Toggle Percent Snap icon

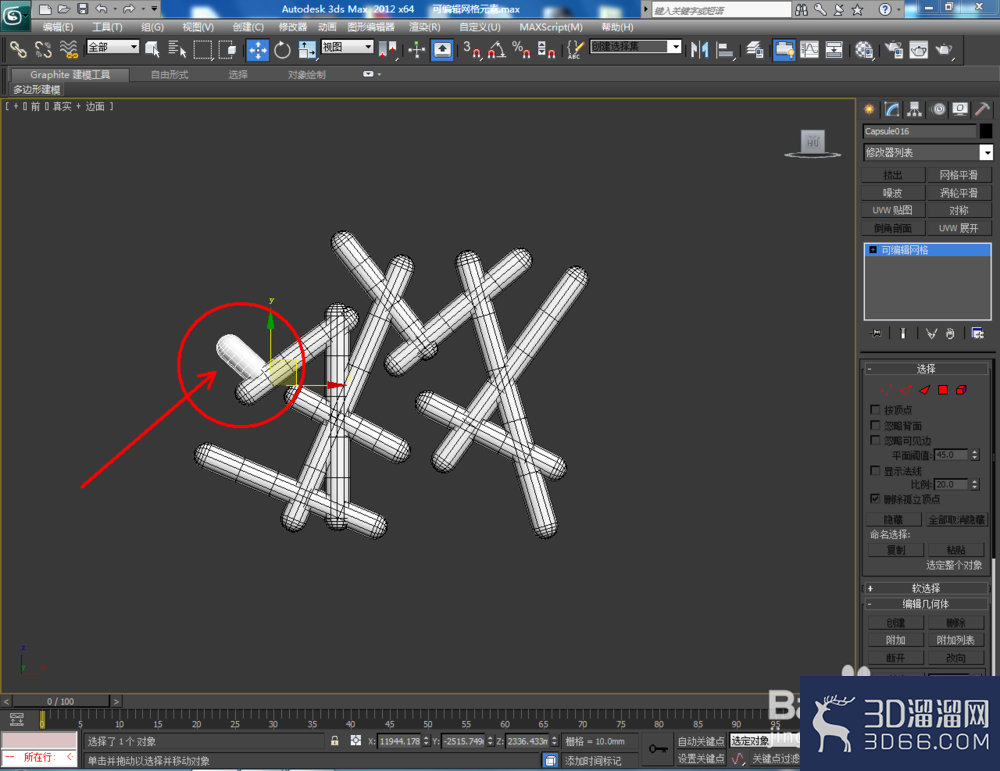(x=522, y=50)
